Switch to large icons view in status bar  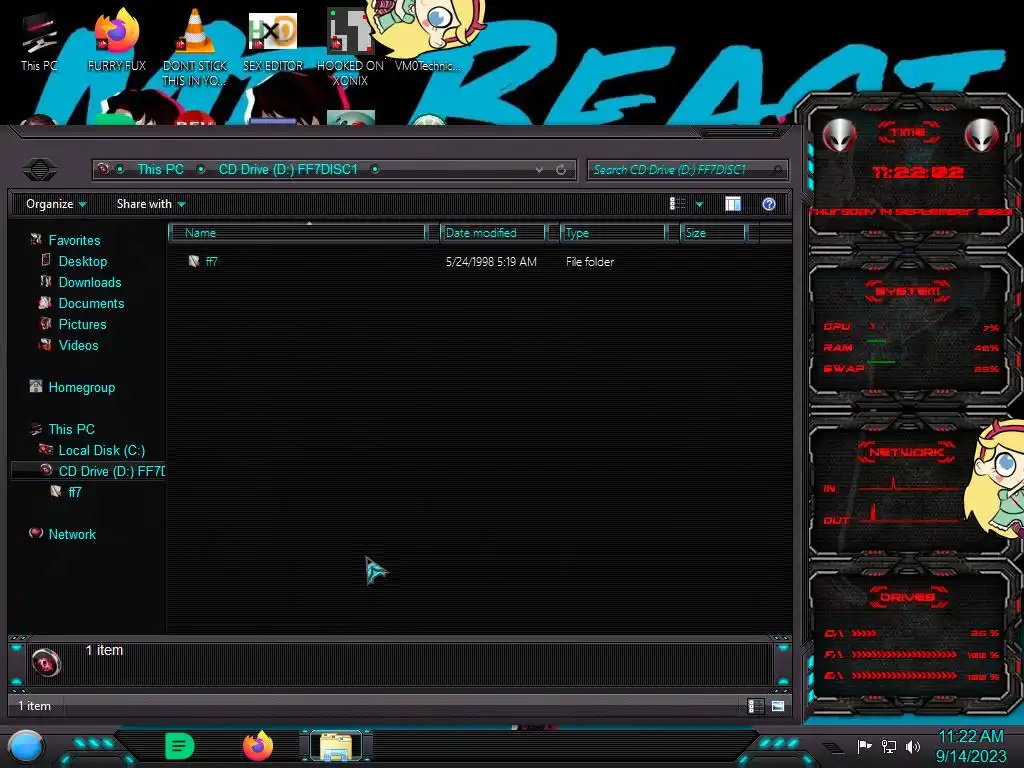point(778,706)
